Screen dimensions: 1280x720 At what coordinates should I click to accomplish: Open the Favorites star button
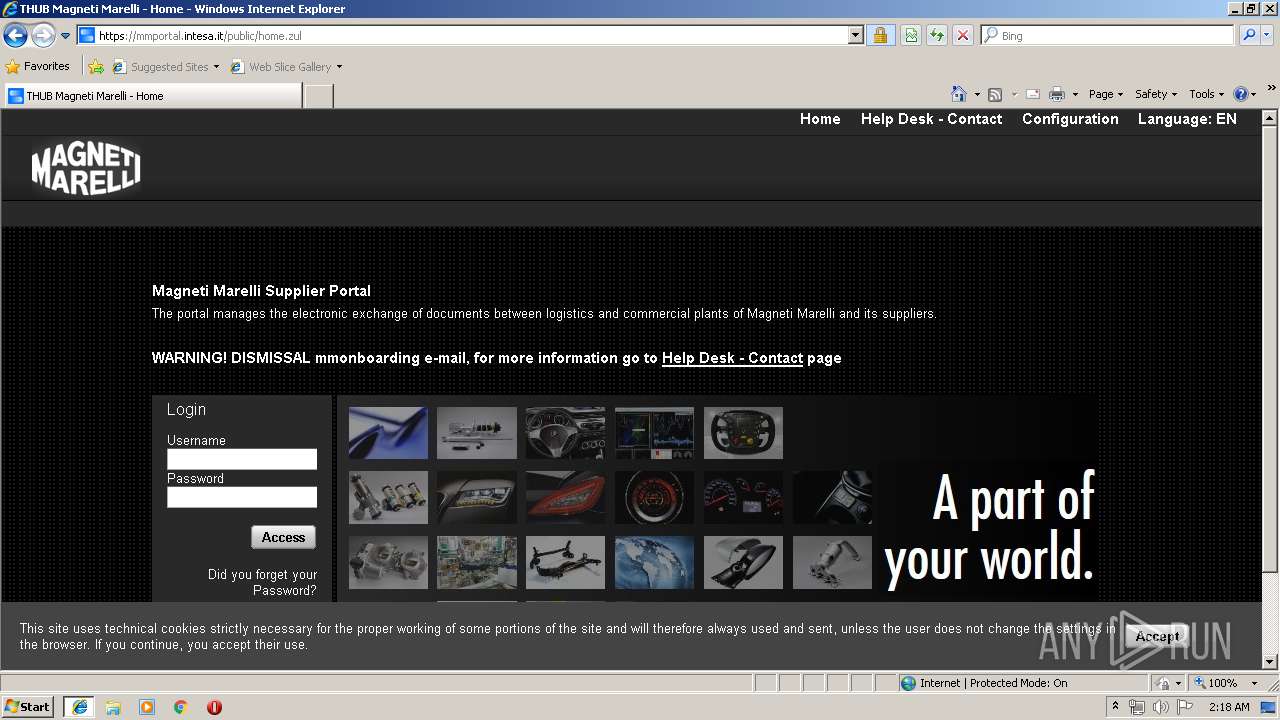[37, 66]
